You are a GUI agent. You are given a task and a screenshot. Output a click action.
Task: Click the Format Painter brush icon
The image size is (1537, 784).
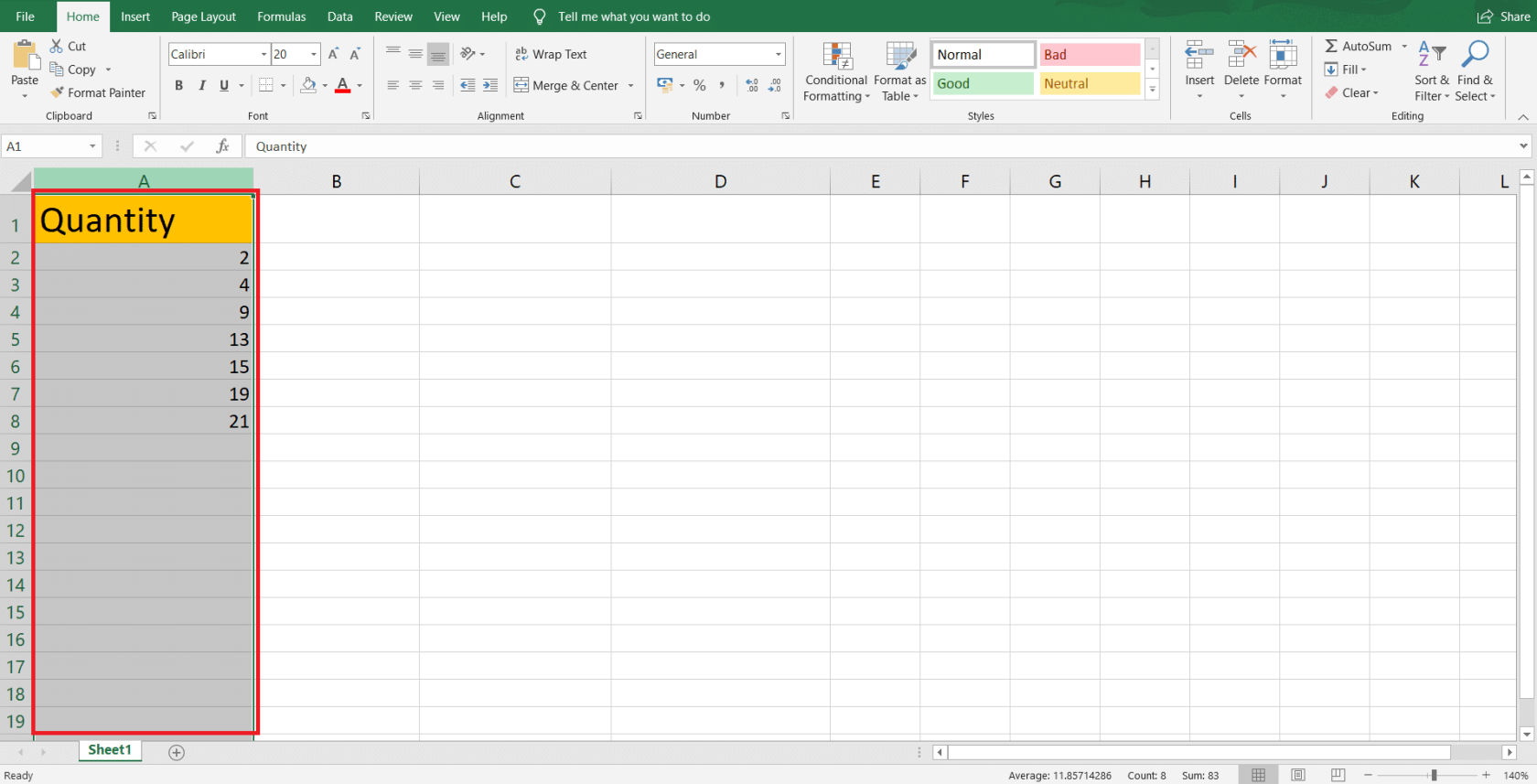pos(58,92)
